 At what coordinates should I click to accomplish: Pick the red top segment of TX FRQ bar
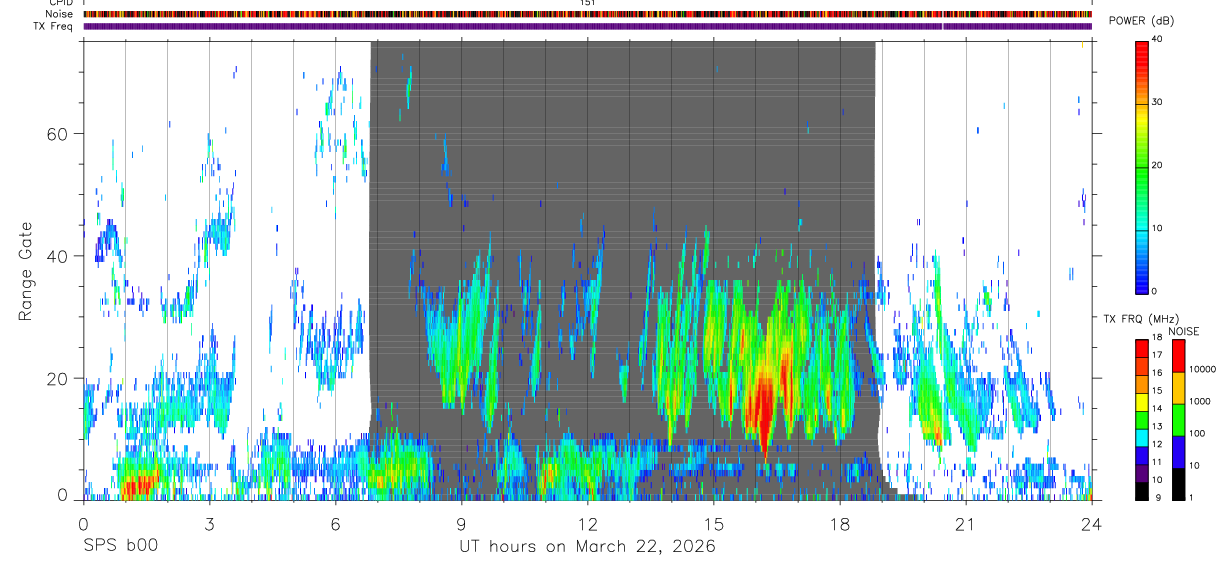pyautogui.click(x=1144, y=349)
